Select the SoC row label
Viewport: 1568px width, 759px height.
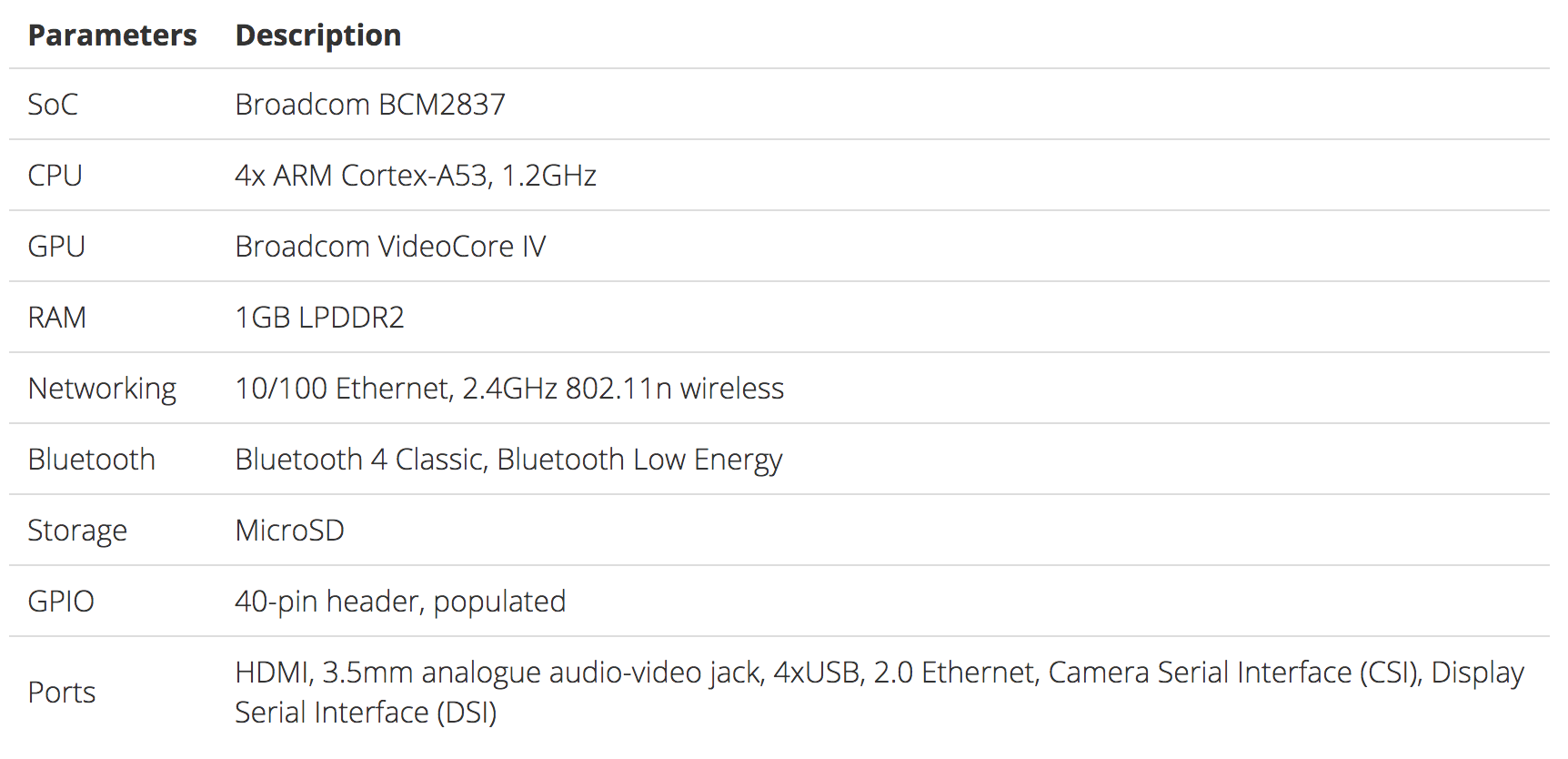point(53,105)
